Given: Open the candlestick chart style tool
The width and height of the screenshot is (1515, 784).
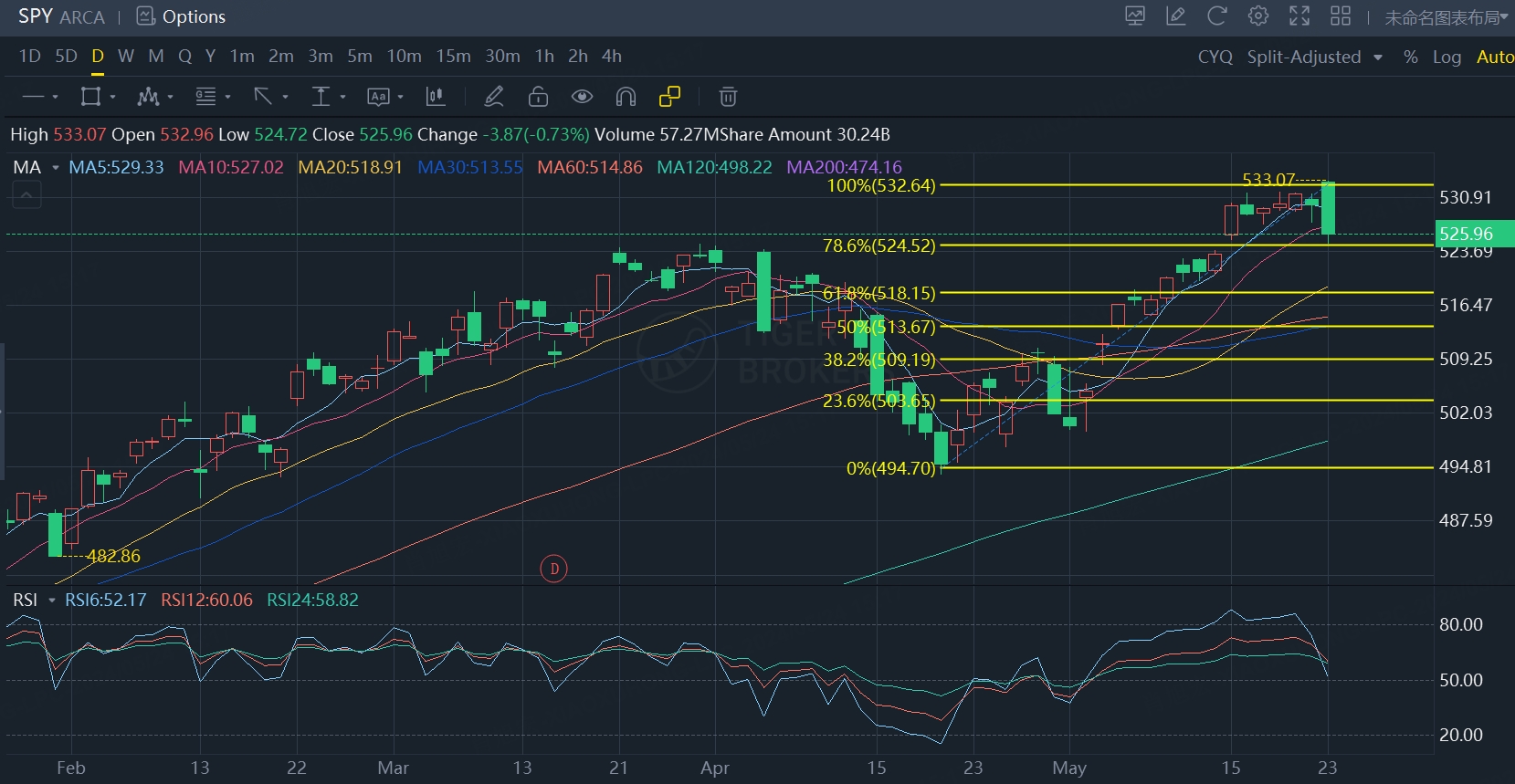Looking at the screenshot, I should (436, 97).
